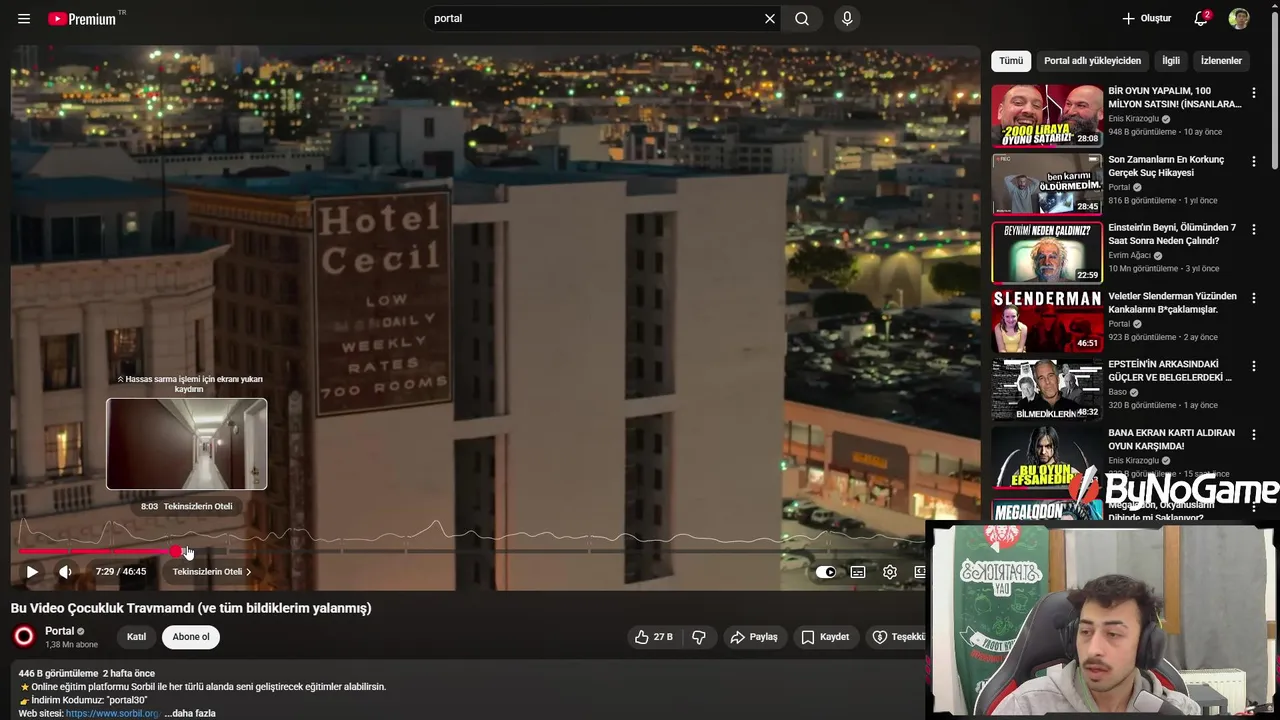This screenshot has width=1280, height=720.
Task: Select the İlgili filter chip
Action: (x=1171, y=61)
